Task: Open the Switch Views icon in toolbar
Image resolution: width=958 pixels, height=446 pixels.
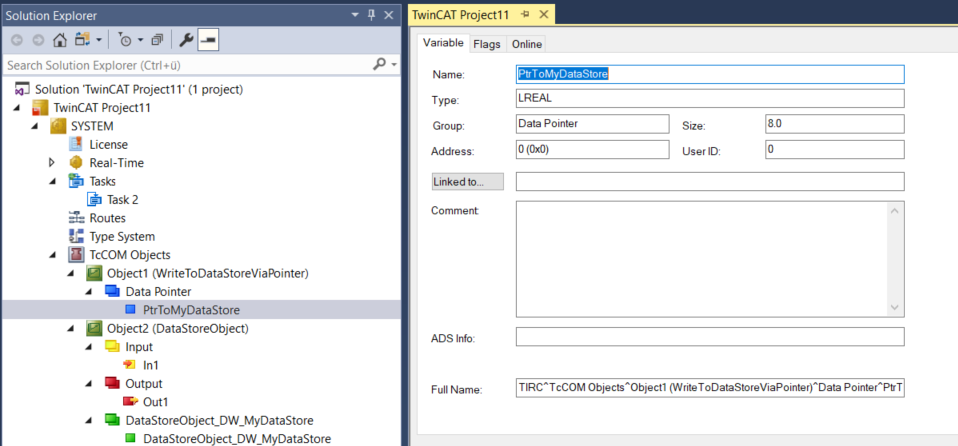Action: (82, 40)
